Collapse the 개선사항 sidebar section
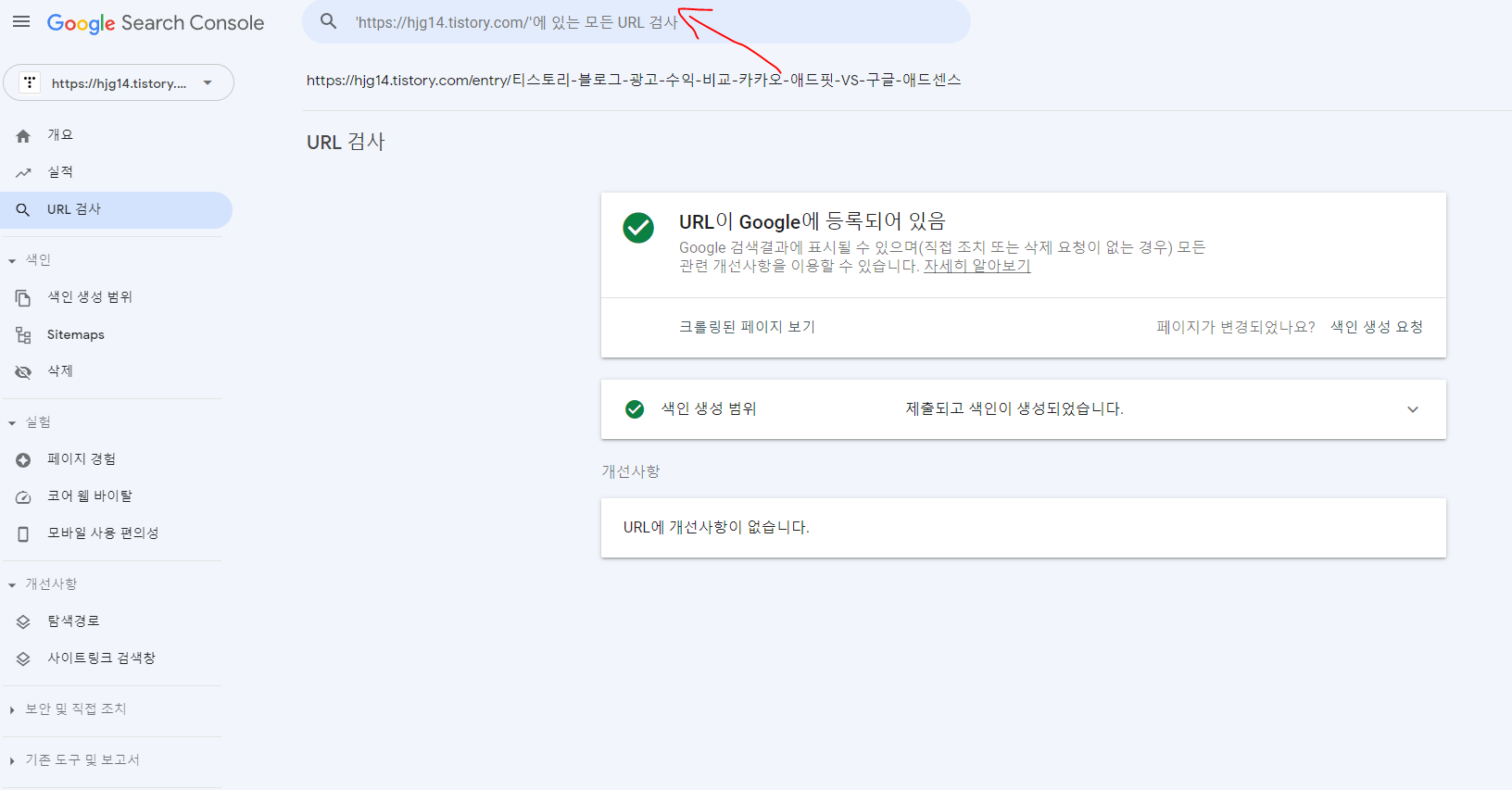 tap(43, 584)
